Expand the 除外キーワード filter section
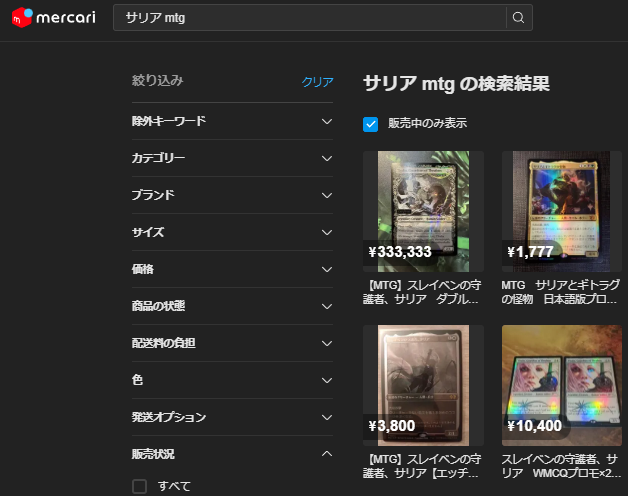Image resolution: width=628 pixels, height=496 pixels. coord(232,121)
